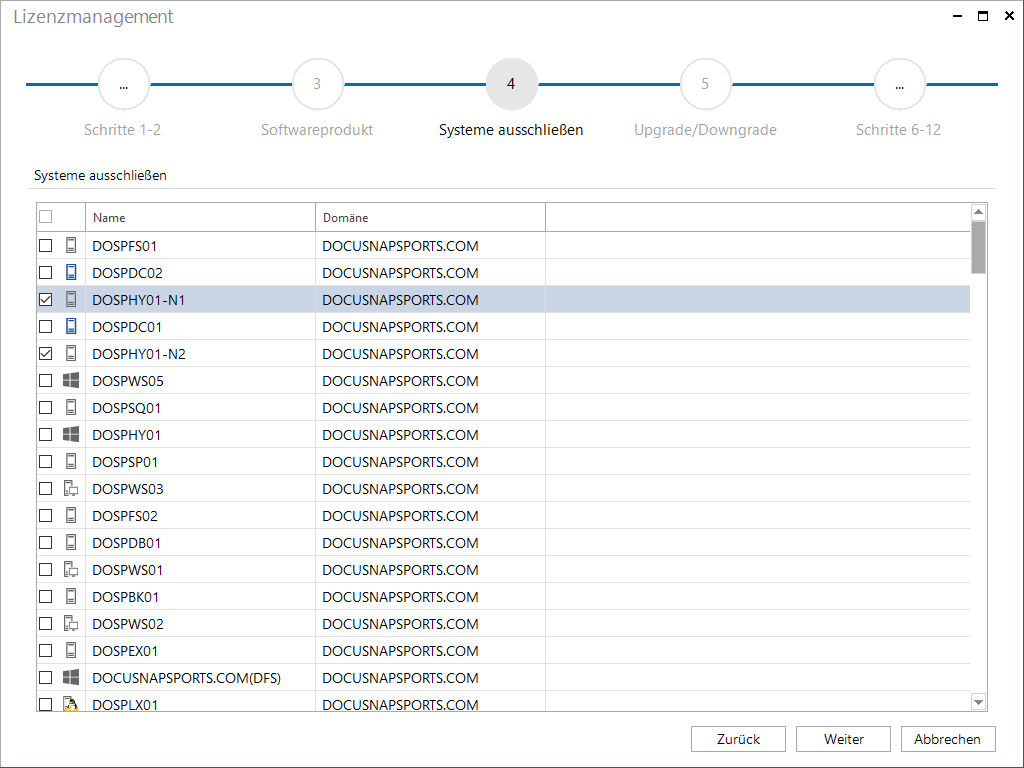This screenshot has width=1024, height=768.
Task: Click the server icon beside DOSPHY01-N2
Action: point(71,353)
